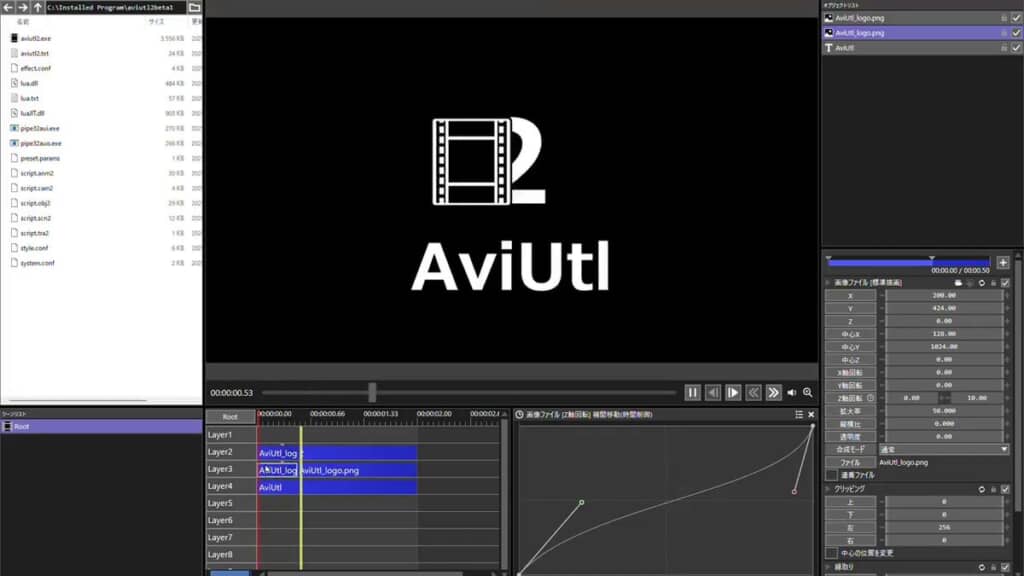Click the clock icon in curve editor header
Image resolution: width=1024 pixels, height=576 pixels.
pos(519,415)
